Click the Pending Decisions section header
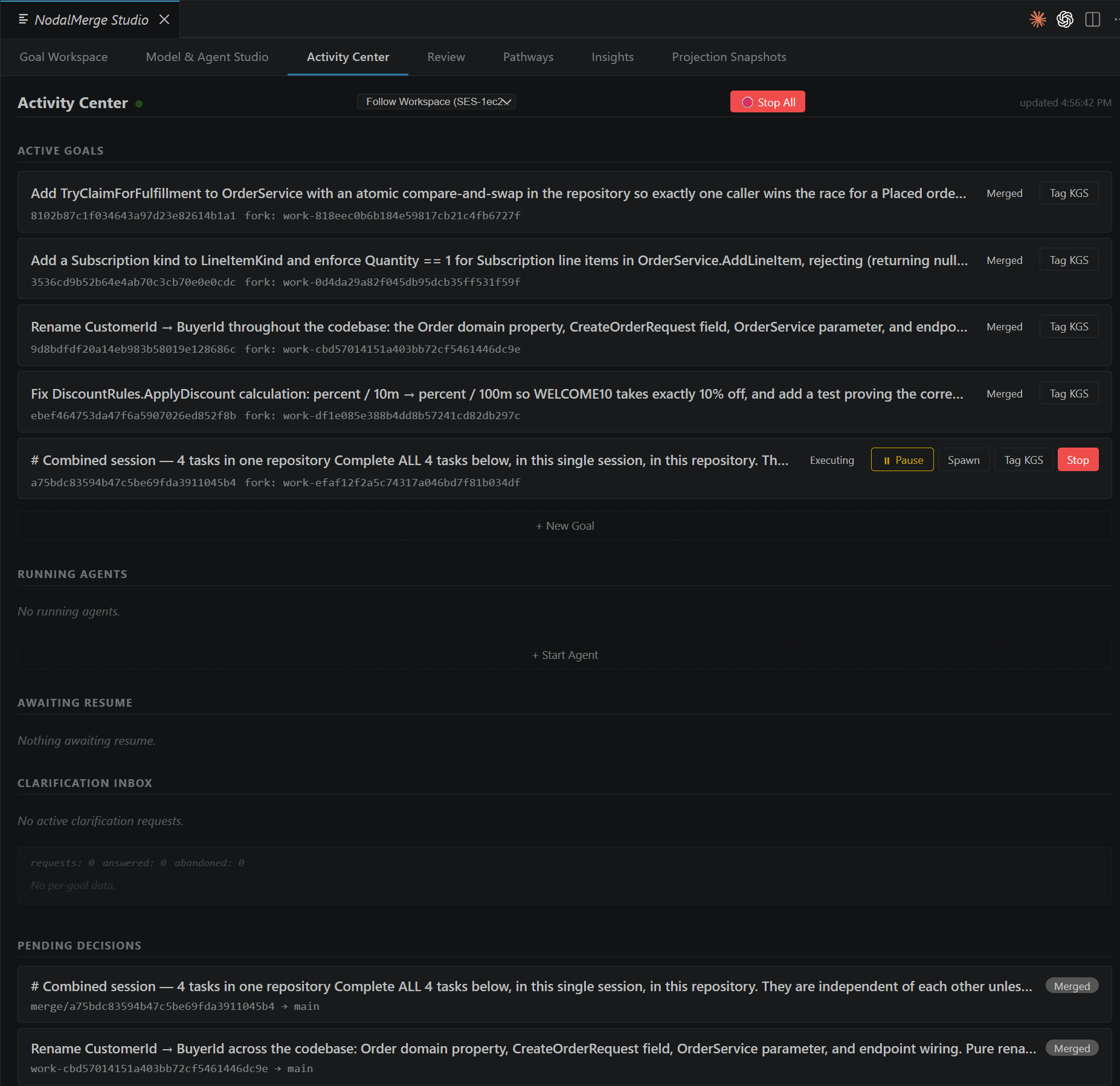The image size is (1120, 1086). [x=79, y=946]
